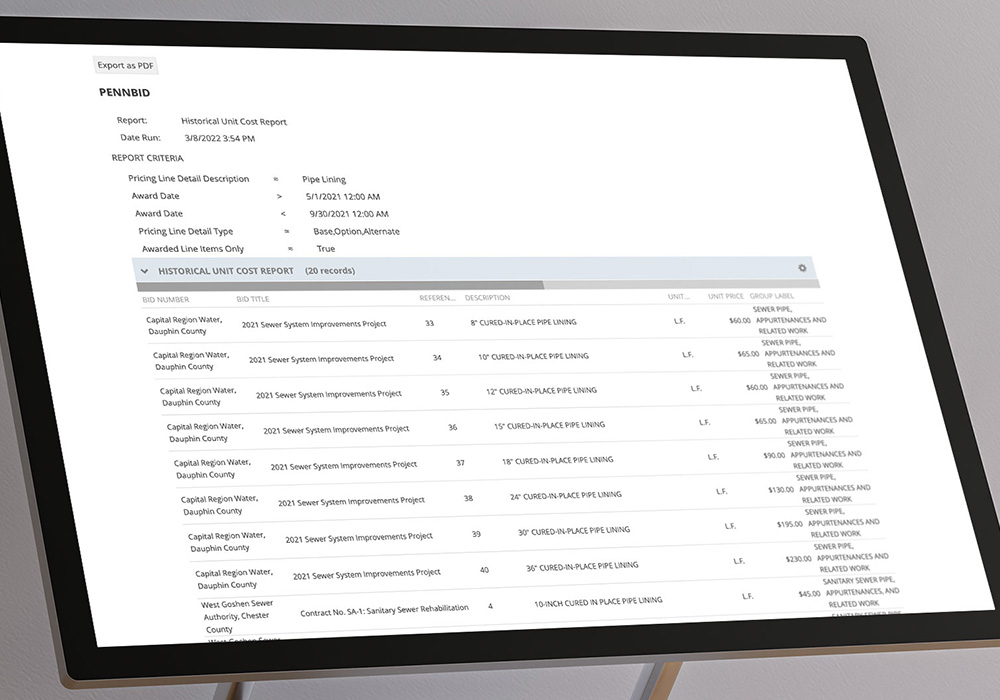Select the 12" CURED-IN-PLACE PIPE LINING description
This screenshot has height=700, width=1000.
541,391
